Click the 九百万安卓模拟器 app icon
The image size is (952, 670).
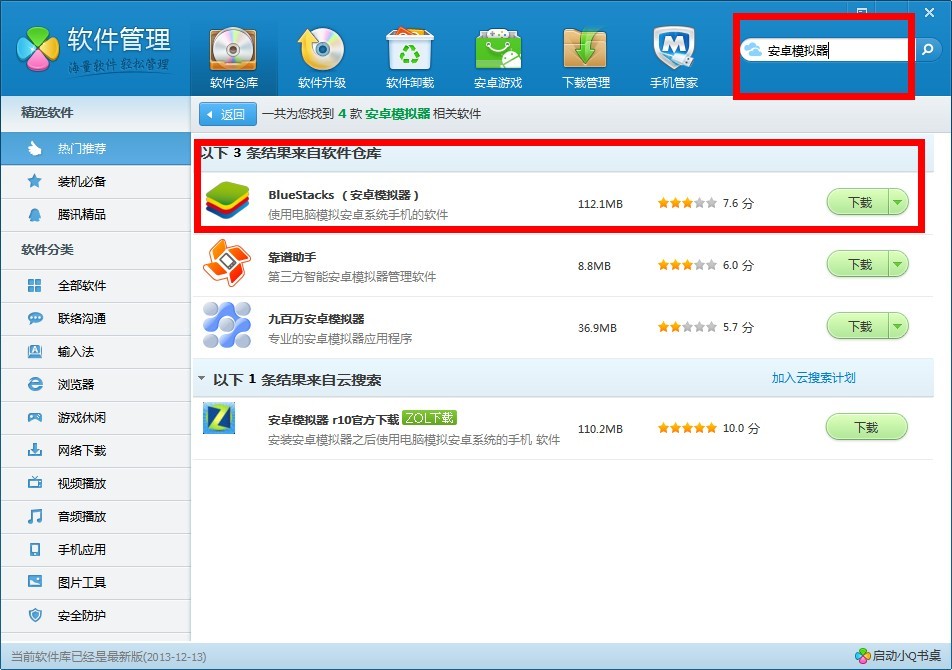tap(227, 325)
